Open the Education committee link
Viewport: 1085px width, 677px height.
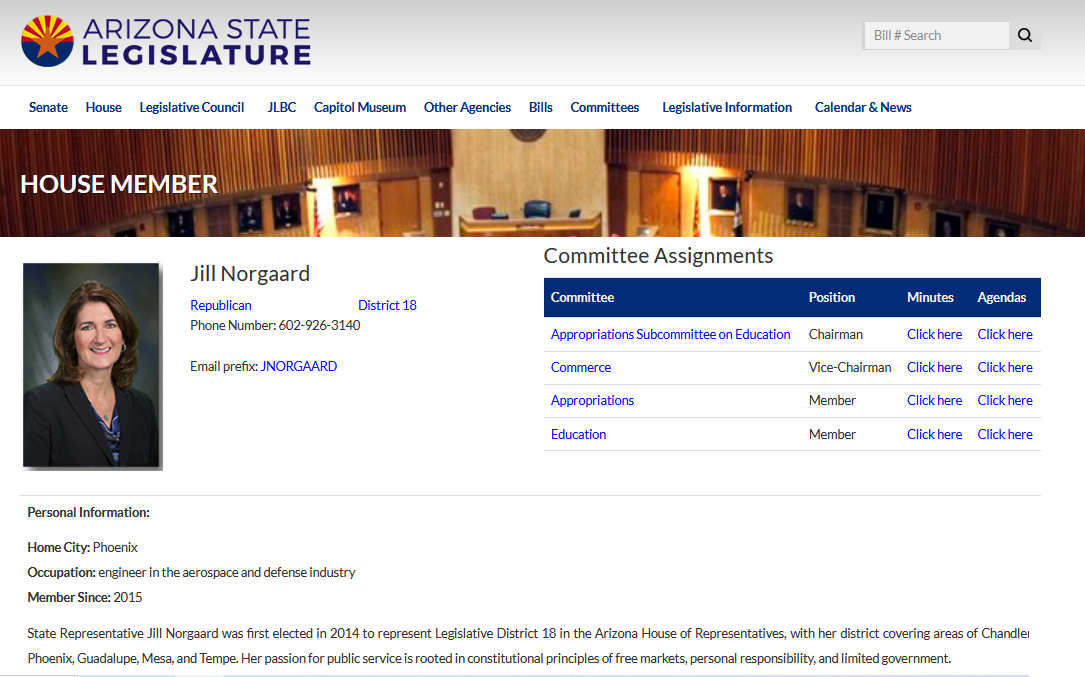(578, 435)
